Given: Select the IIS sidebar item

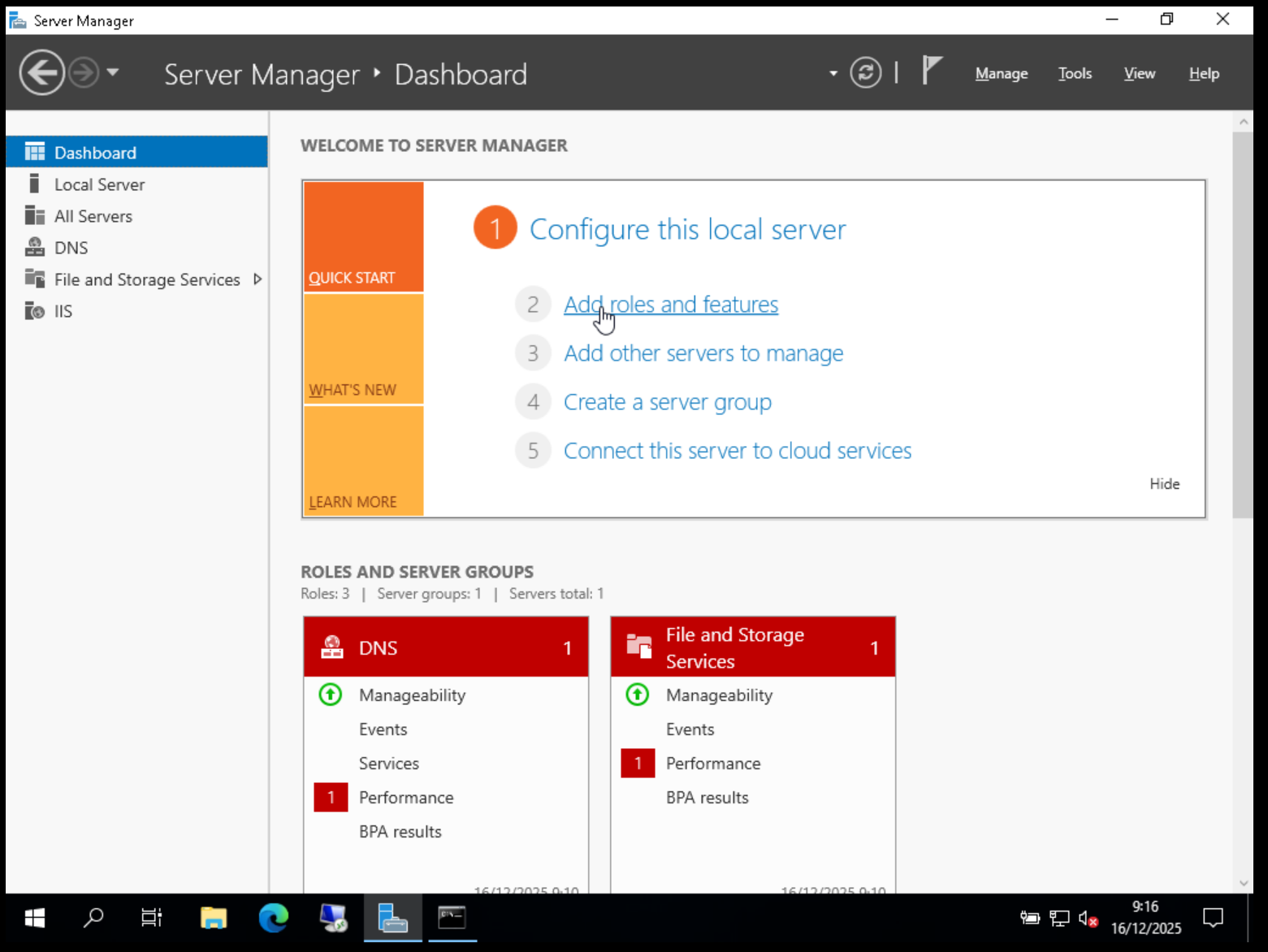Looking at the screenshot, I should pyautogui.click(x=63, y=311).
